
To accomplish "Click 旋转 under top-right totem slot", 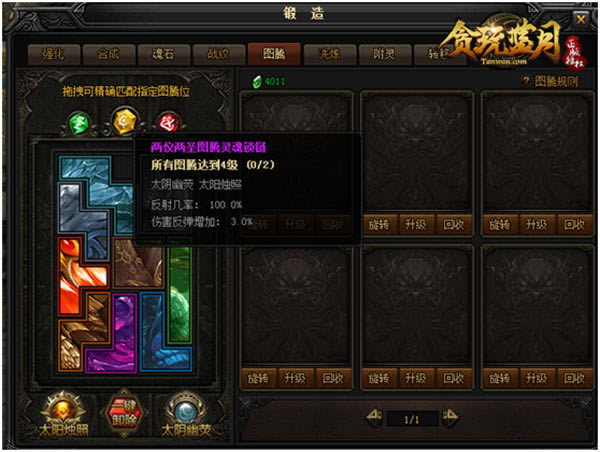I will (x=499, y=225).
